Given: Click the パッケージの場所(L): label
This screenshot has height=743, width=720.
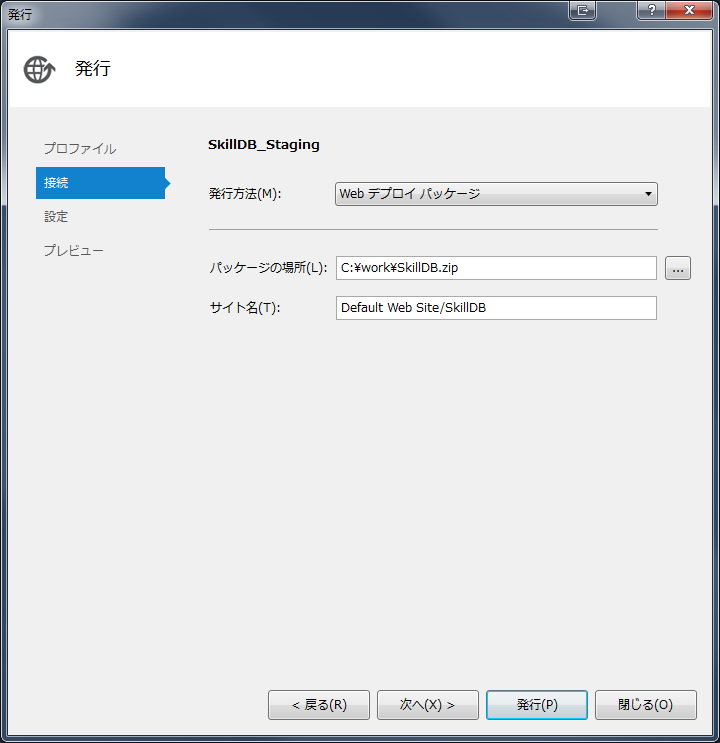Looking at the screenshot, I should tap(268, 268).
